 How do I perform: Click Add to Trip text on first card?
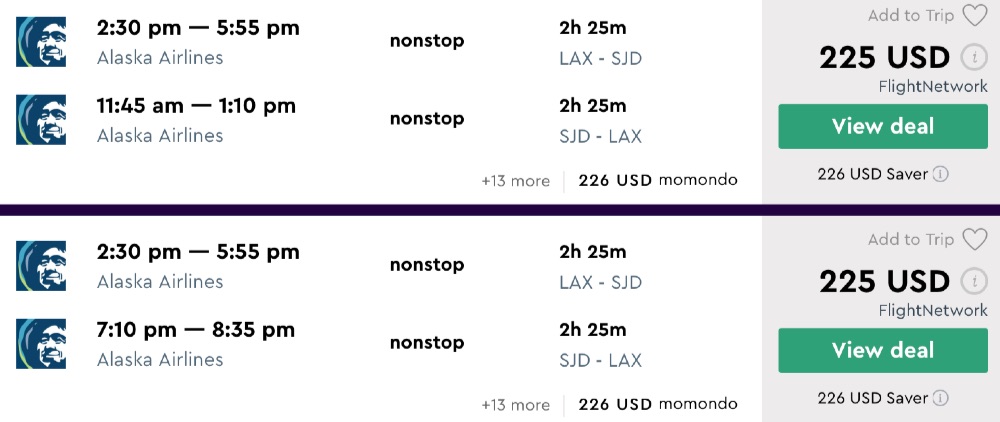click(x=911, y=15)
